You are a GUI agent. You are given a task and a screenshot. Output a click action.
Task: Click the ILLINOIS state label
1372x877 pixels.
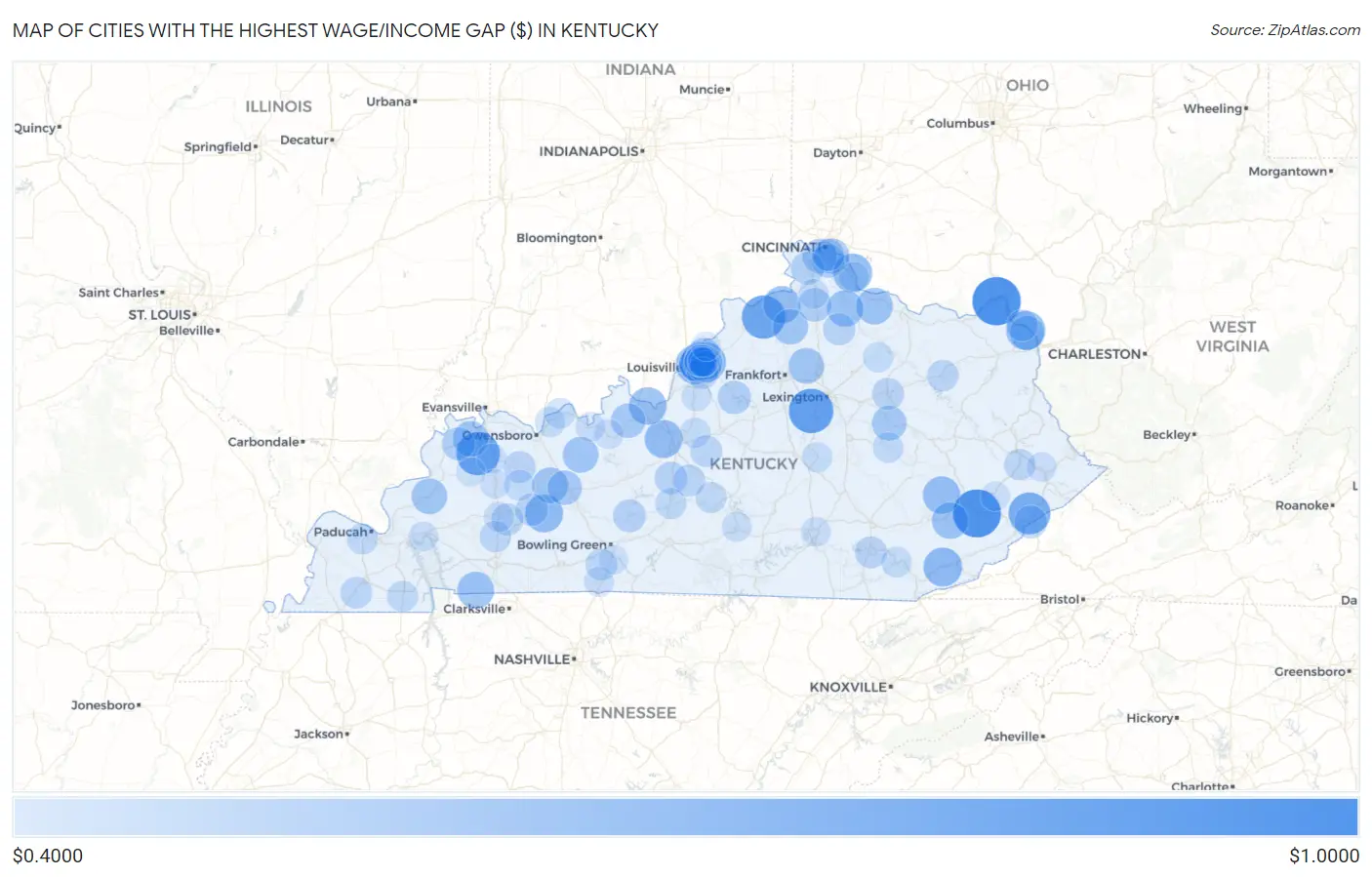278,106
